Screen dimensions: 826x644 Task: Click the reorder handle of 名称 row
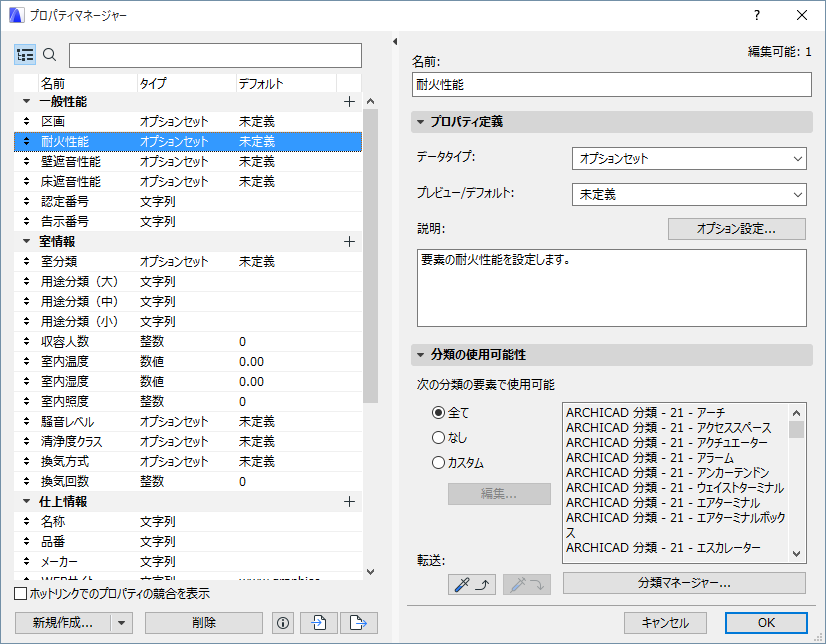[26, 522]
